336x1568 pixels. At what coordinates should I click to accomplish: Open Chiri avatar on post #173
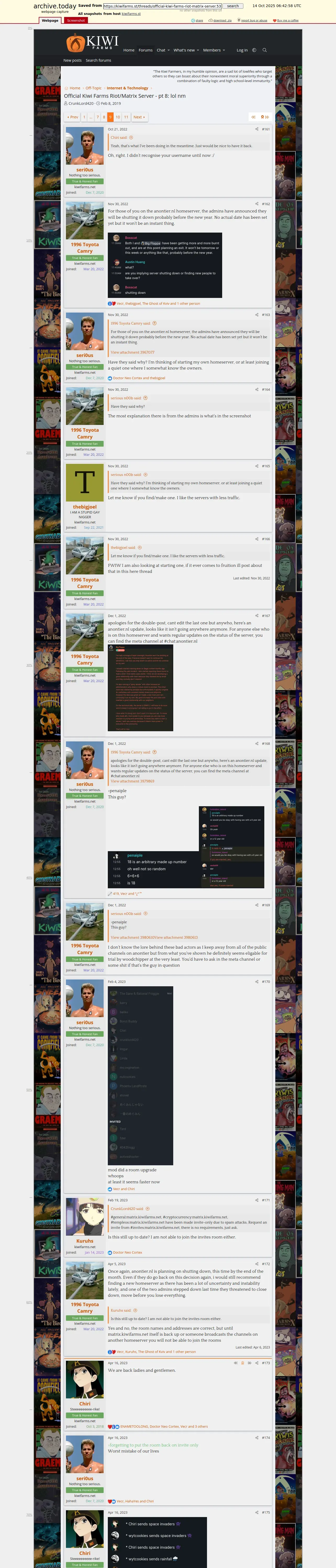pyautogui.click(x=85, y=1379)
